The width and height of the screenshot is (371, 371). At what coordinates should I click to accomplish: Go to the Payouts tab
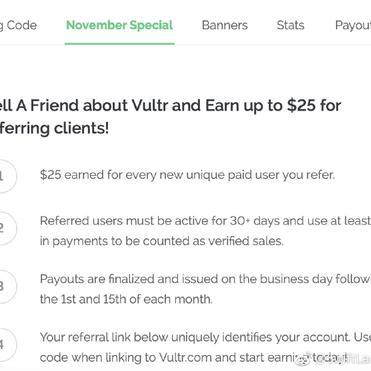pyautogui.click(x=353, y=25)
